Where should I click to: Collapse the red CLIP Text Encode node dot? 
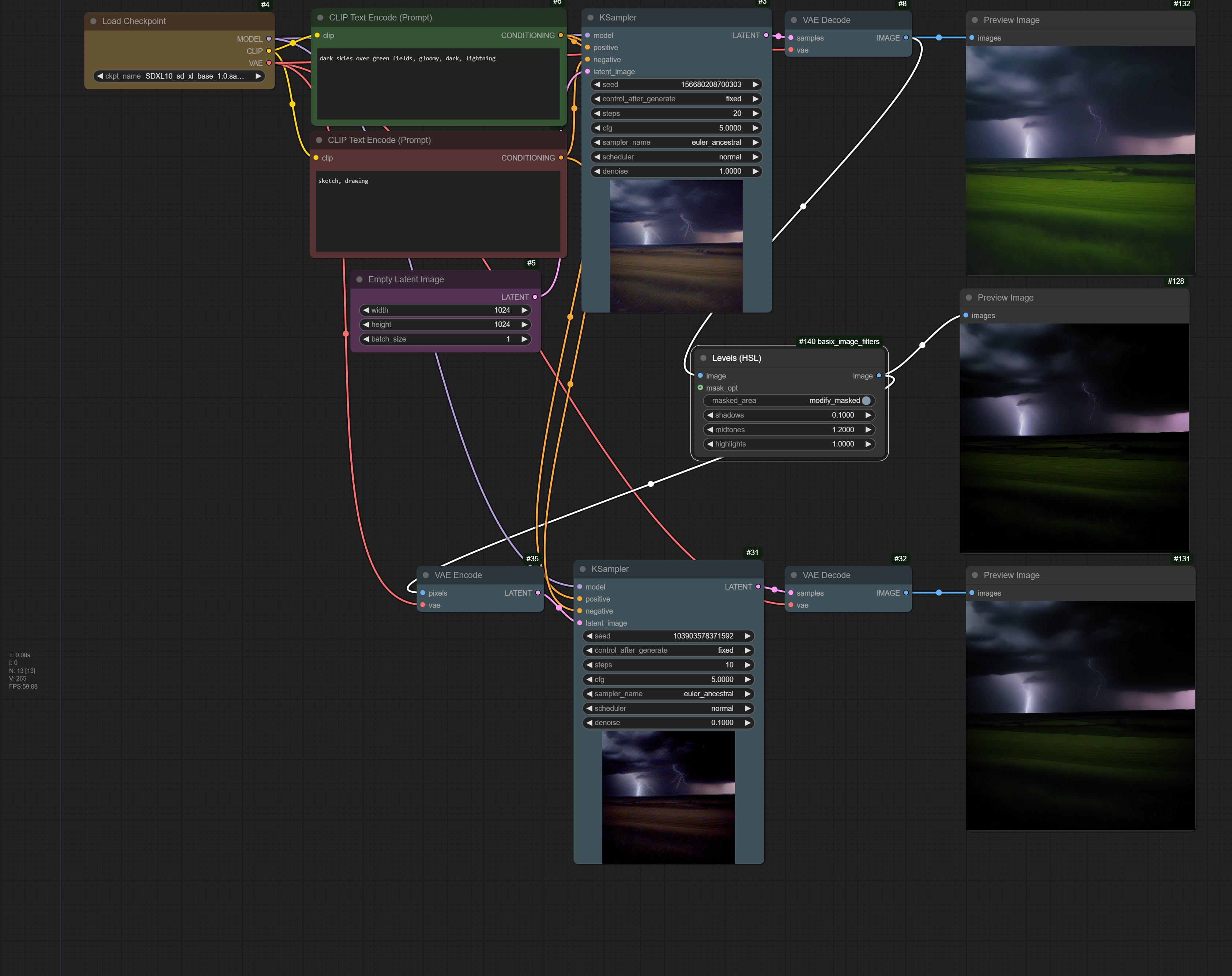(319, 140)
